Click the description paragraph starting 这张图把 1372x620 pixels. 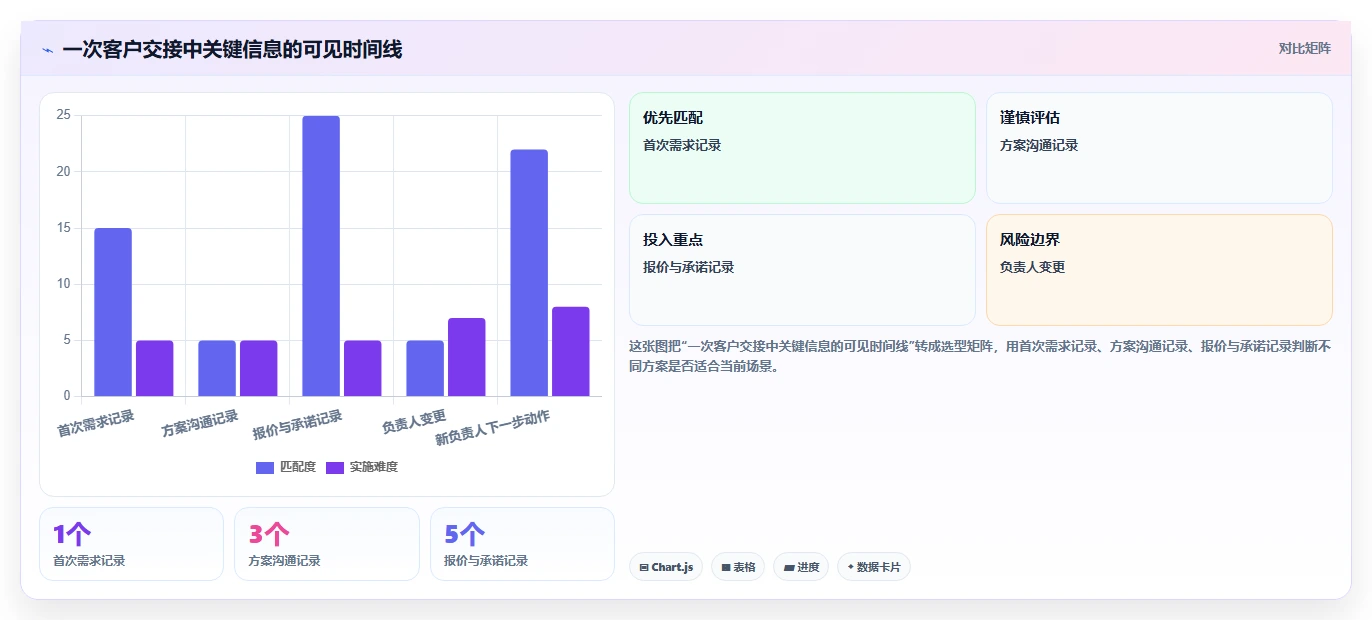coord(980,356)
